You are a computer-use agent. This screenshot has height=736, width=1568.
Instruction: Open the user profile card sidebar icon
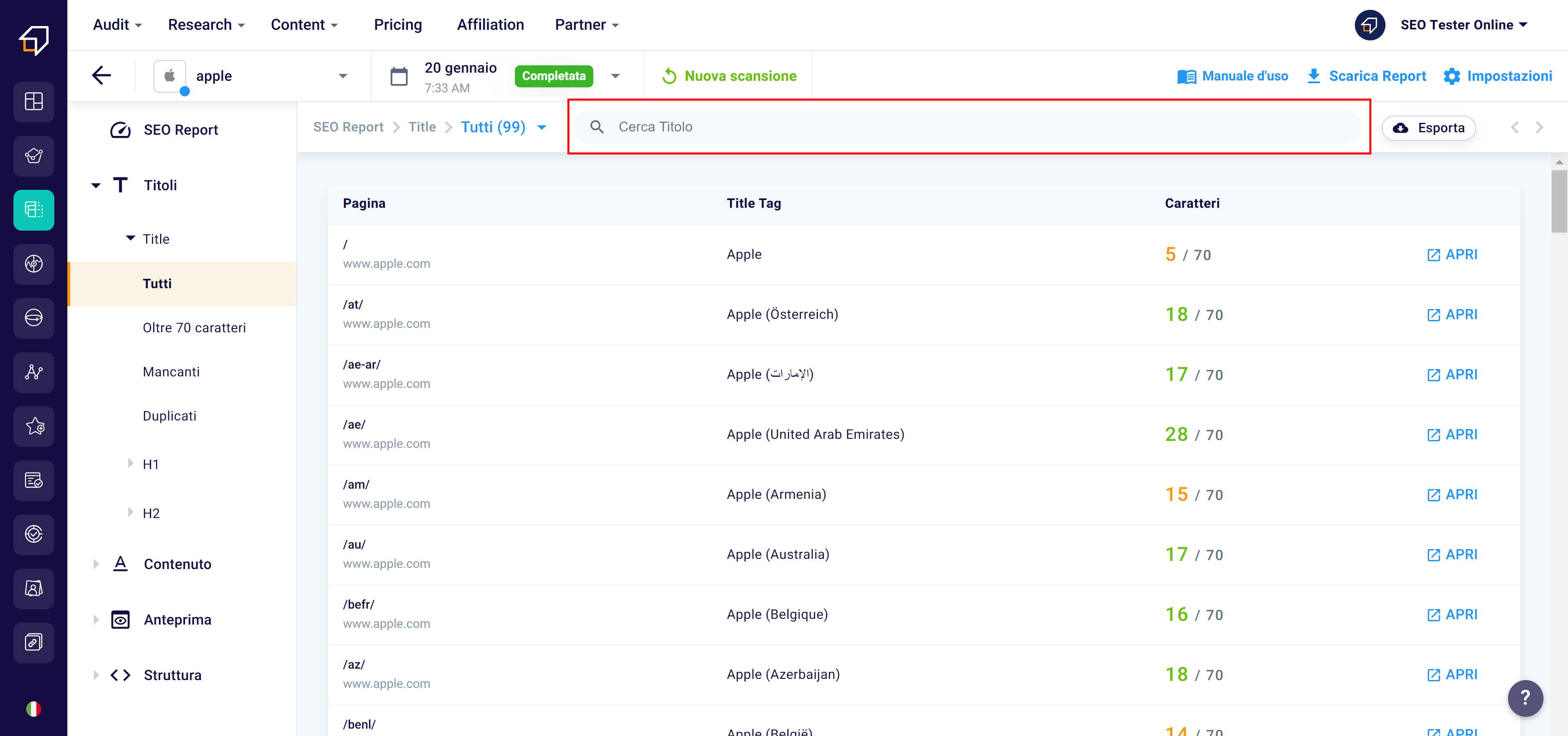tap(33, 589)
